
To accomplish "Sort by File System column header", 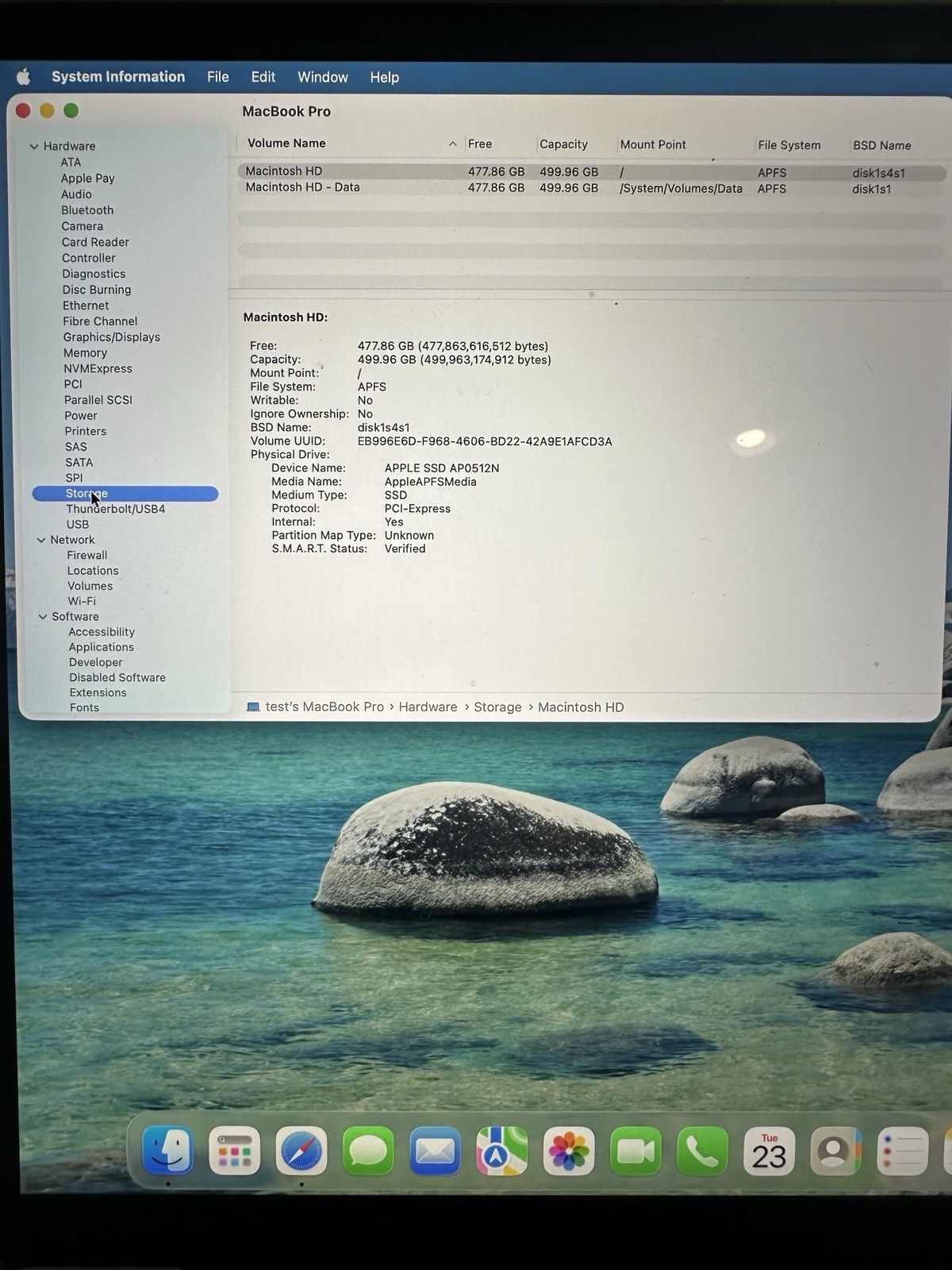I will 789,145.
